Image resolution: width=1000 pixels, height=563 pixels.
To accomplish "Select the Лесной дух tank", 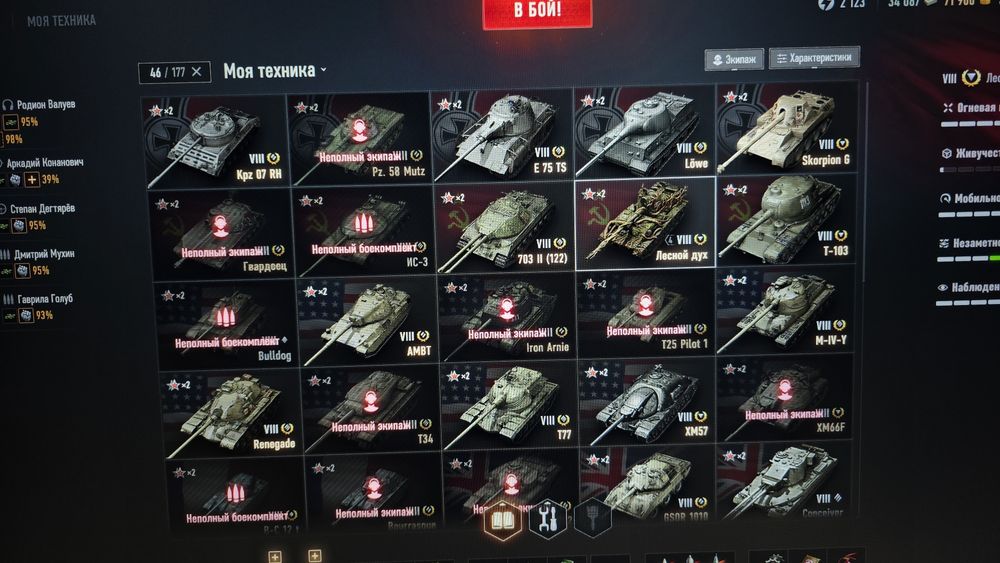I will (x=645, y=223).
